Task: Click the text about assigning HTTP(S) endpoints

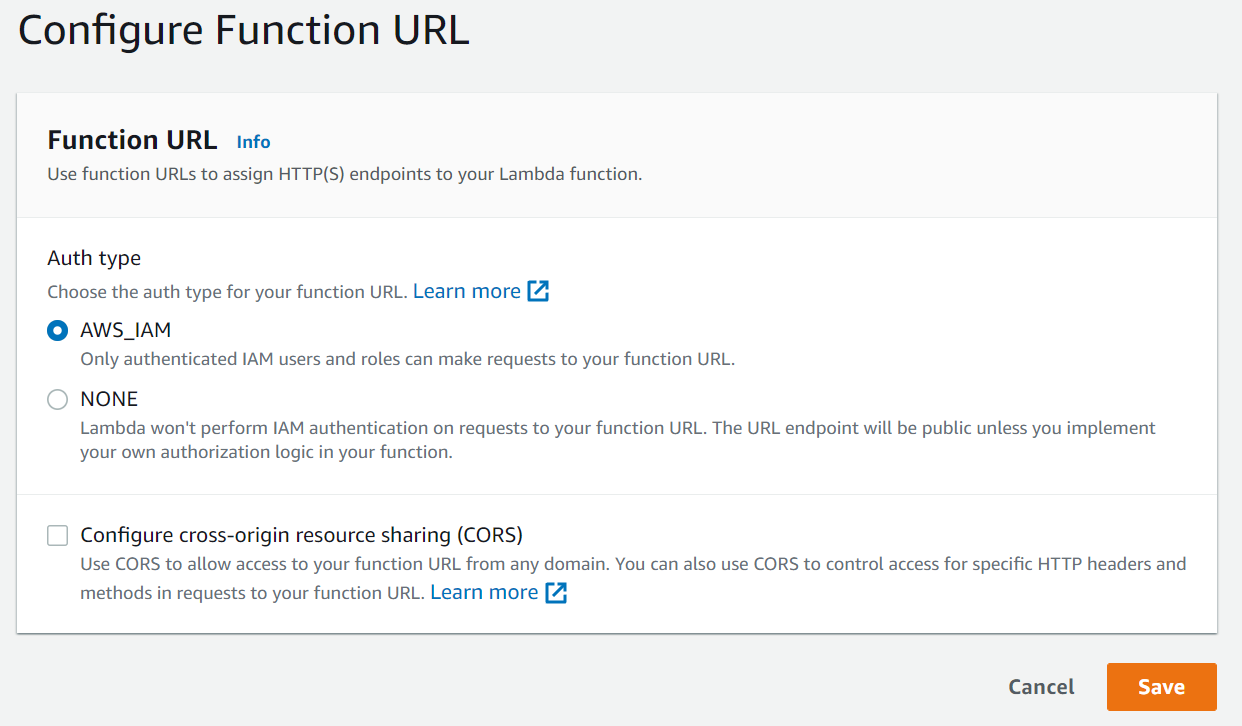Action: 344,174
